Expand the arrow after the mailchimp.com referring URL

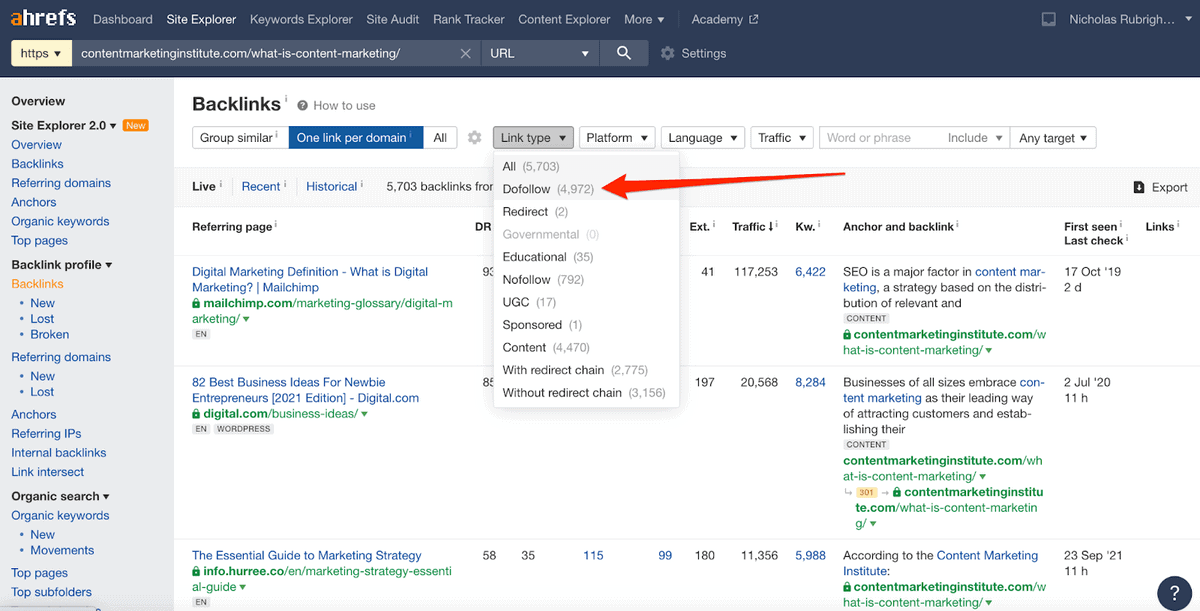pyautogui.click(x=246, y=319)
